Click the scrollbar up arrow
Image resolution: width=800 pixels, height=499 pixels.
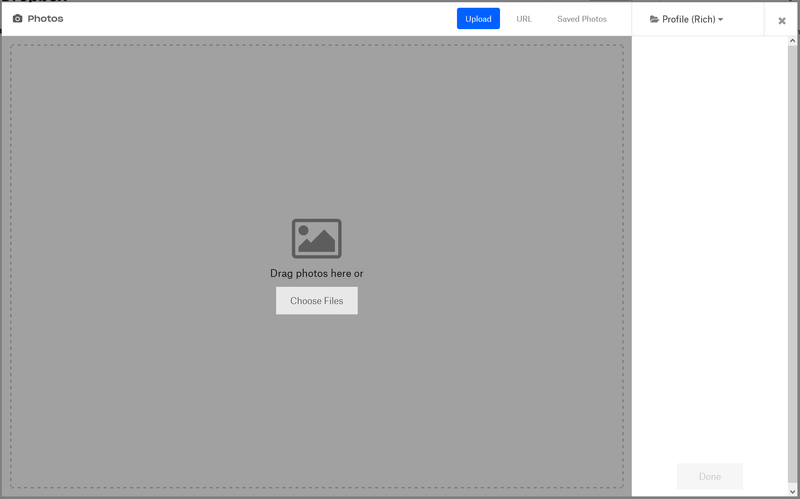pyautogui.click(x=792, y=40)
